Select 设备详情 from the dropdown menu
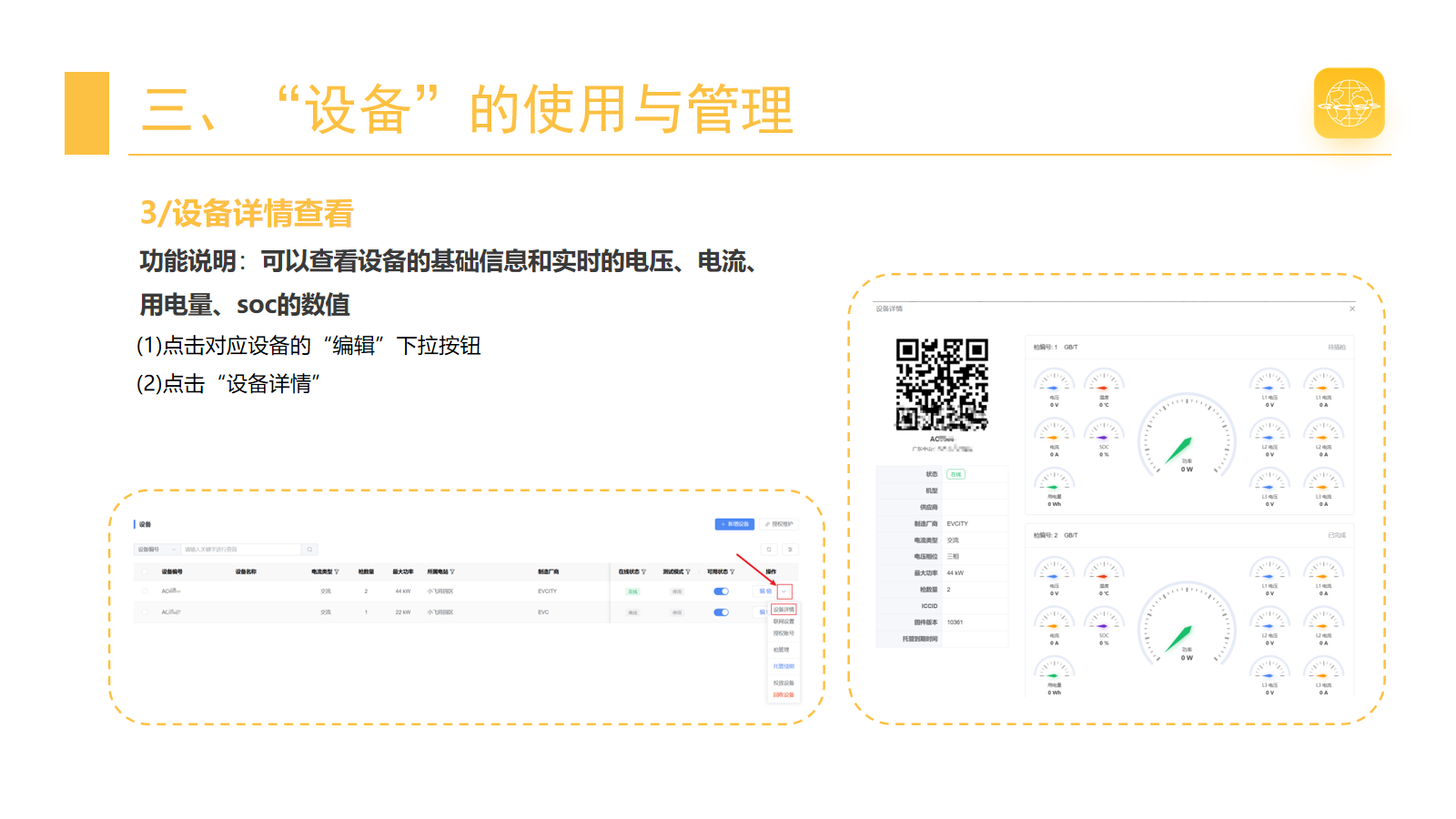Screen dimensions: 1456x819 tap(784, 610)
